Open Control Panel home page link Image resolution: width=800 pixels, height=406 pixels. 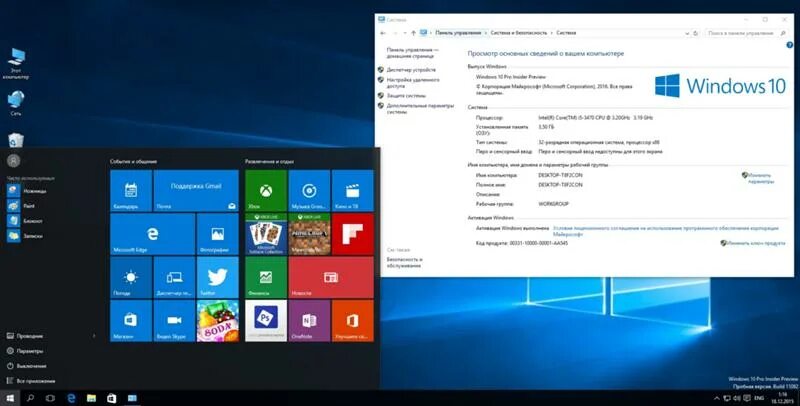(x=412, y=53)
